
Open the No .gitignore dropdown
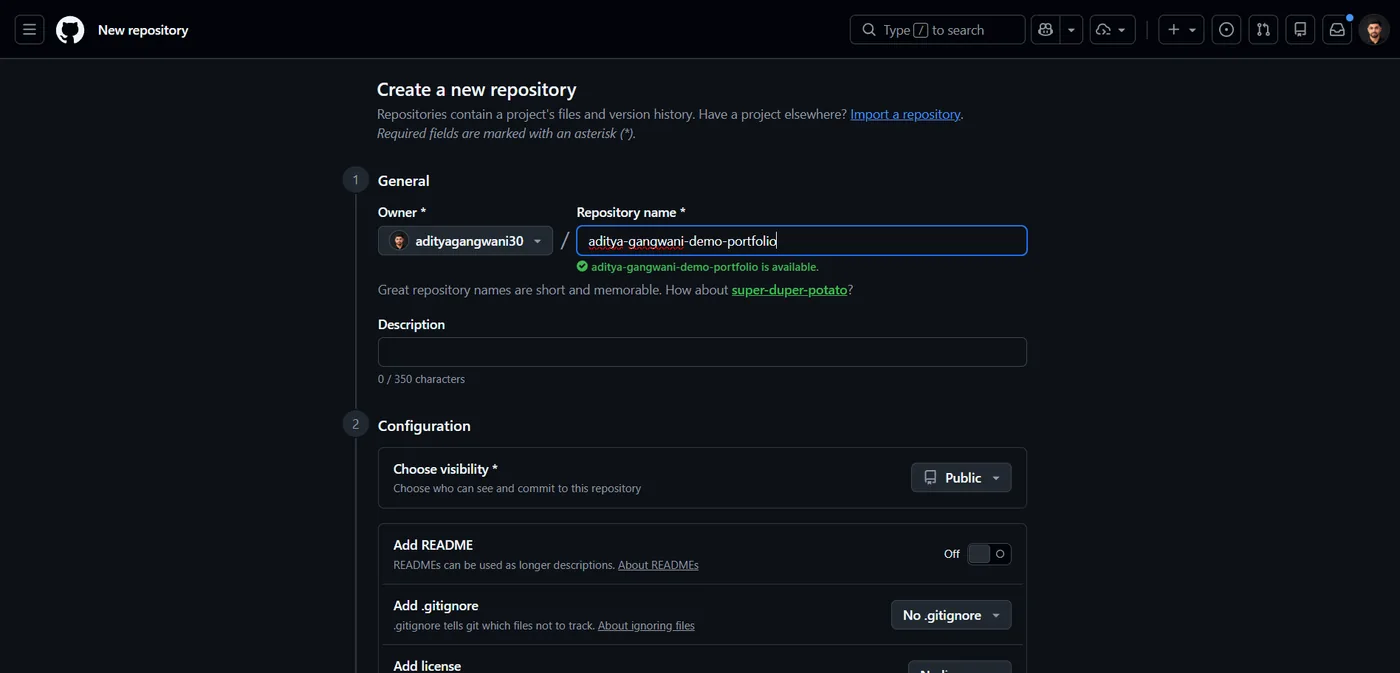point(951,615)
